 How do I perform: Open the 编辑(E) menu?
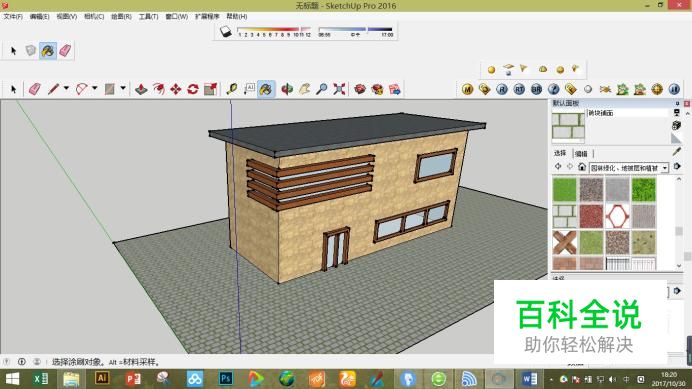click(x=39, y=16)
